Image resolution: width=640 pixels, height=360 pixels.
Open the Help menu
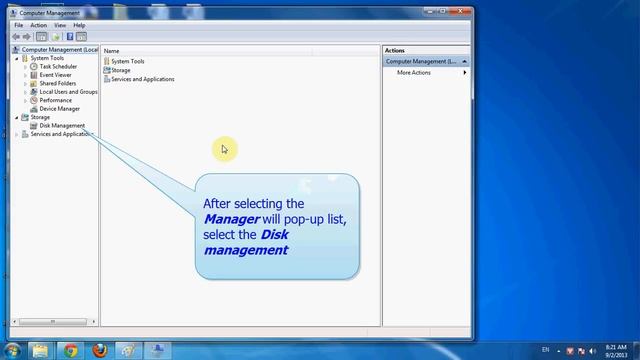pos(79,25)
